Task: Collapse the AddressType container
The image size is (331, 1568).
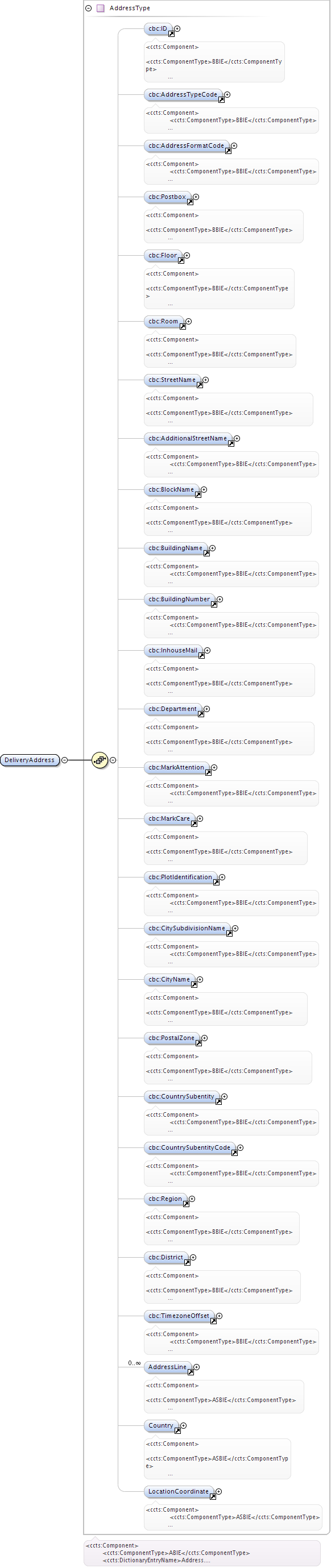Action: tap(88, 8)
